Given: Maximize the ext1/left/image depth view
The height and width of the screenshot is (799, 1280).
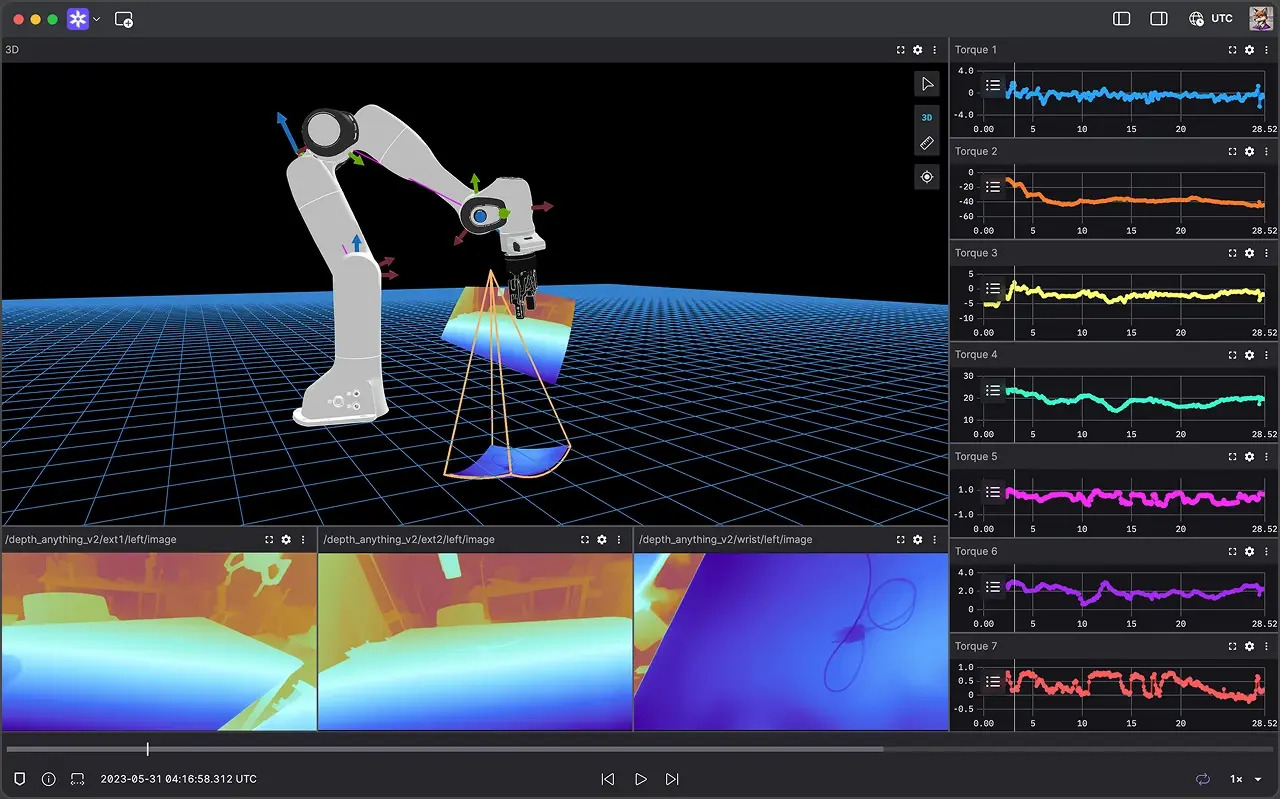Looking at the screenshot, I should [x=269, y=539].
